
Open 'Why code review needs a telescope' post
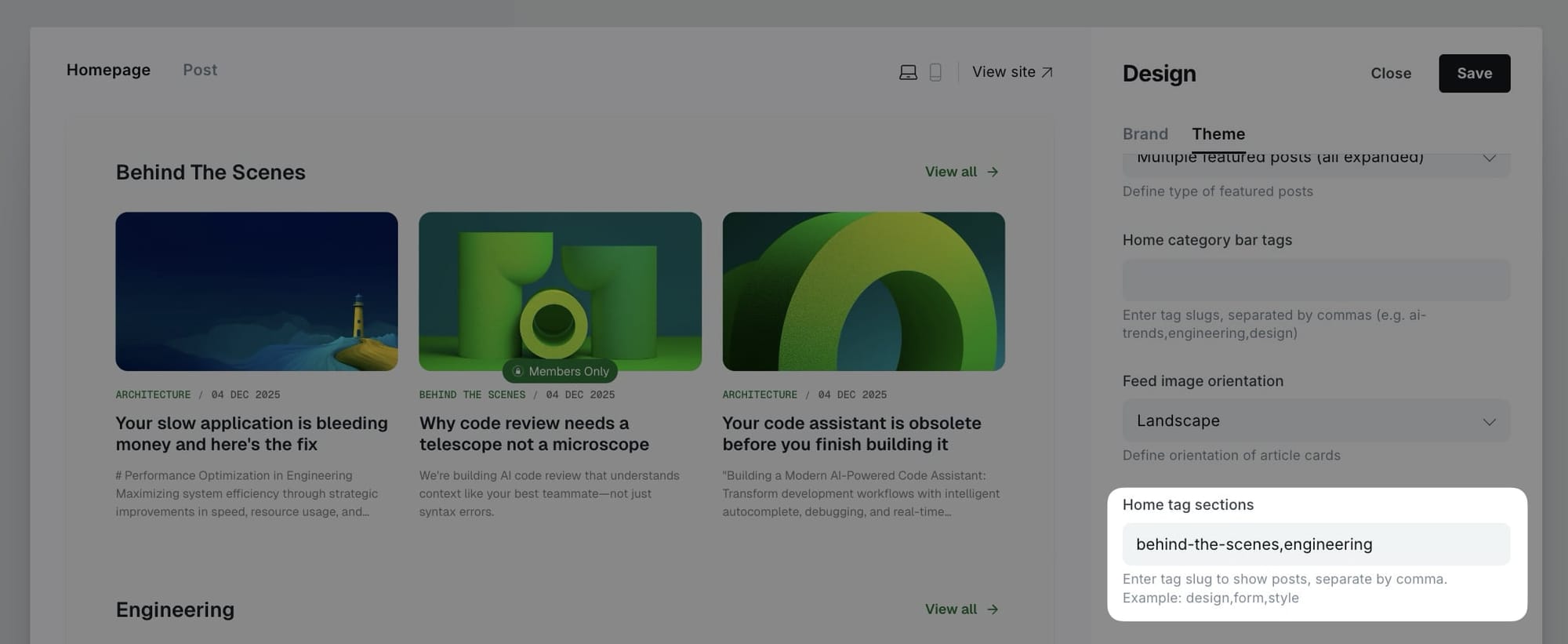click(x=534, y=434)
